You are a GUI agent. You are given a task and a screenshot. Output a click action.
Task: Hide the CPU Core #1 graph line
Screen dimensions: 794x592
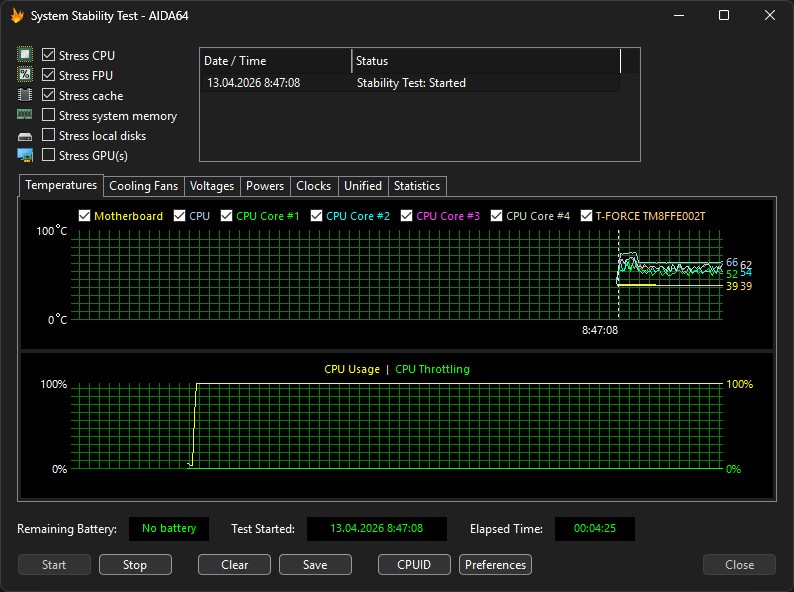(226, 216)
